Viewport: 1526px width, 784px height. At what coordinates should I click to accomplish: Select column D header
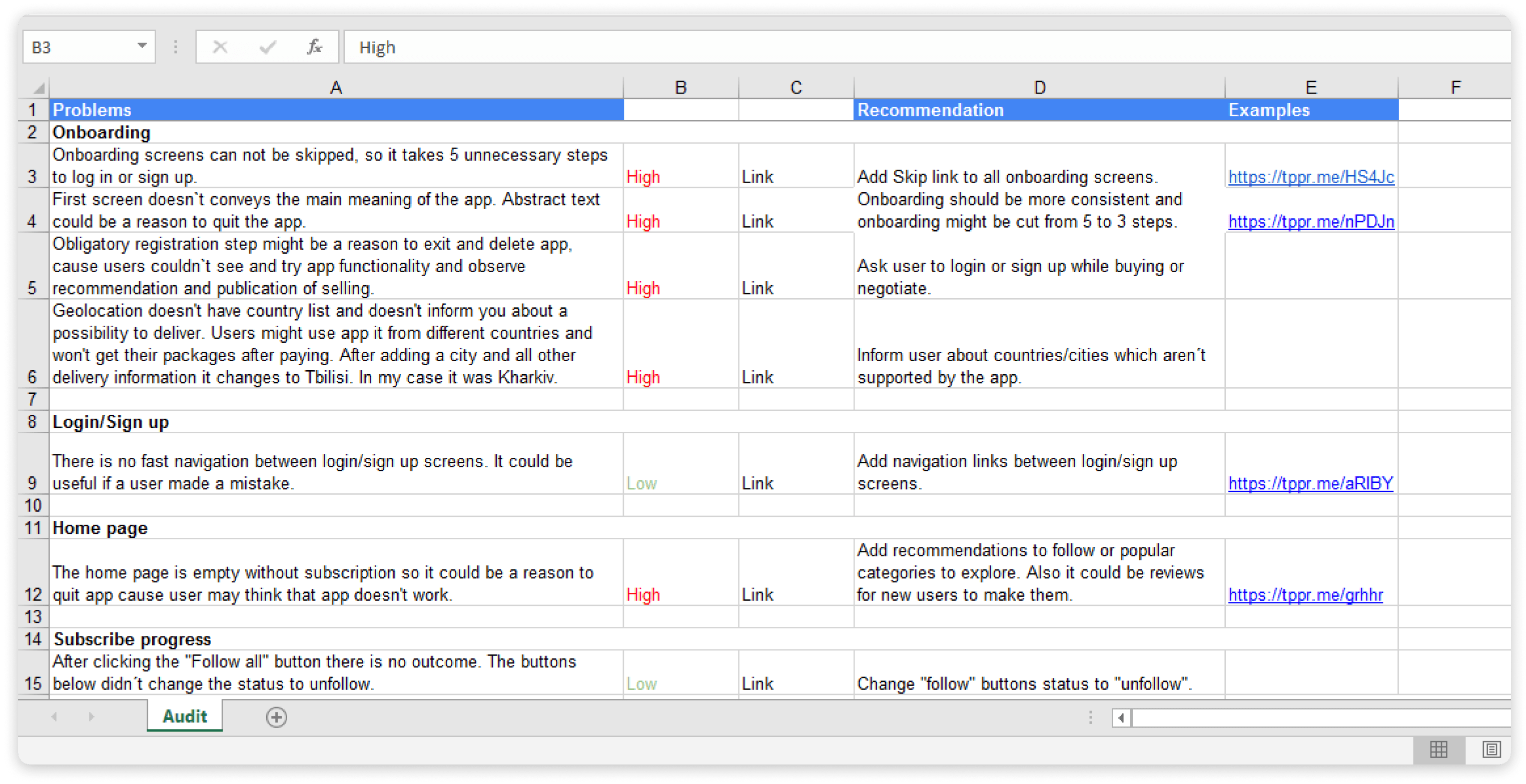coord(1039,88)
